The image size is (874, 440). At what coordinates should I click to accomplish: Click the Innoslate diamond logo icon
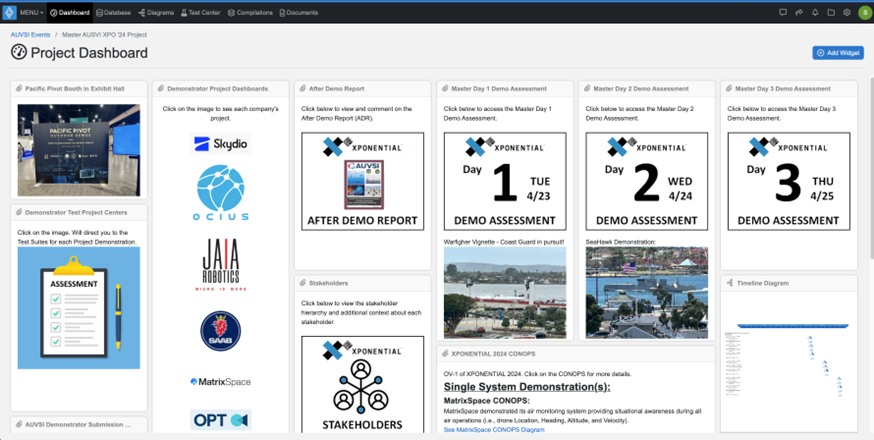pos(9,12)
